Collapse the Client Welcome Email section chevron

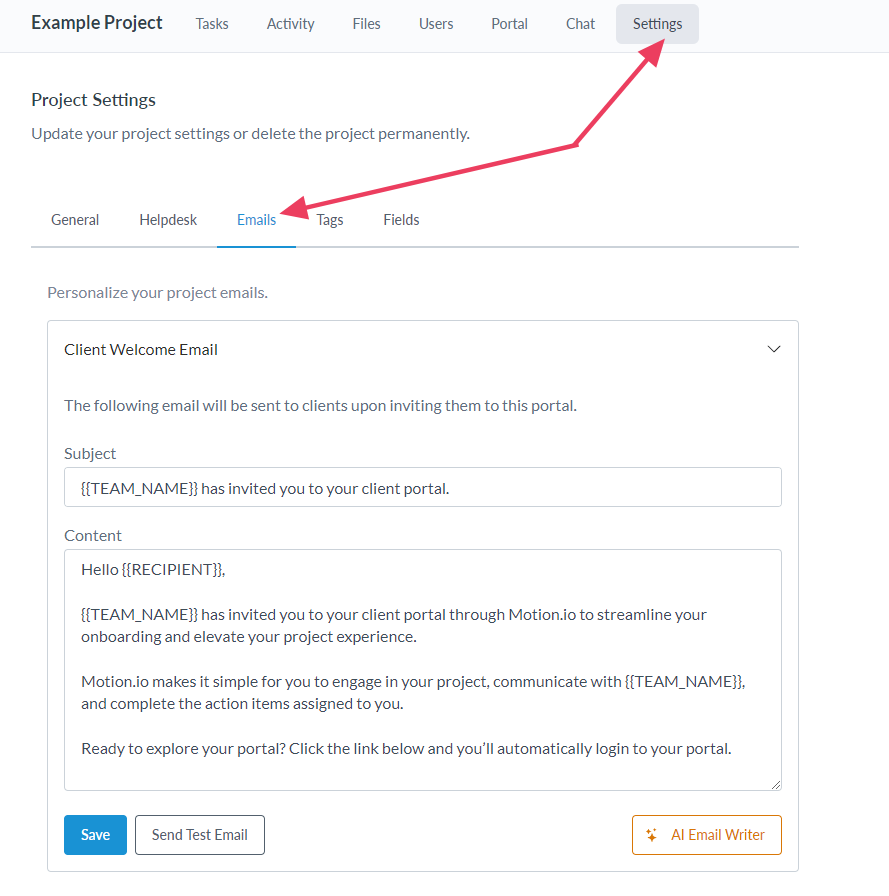click(x=773, y=350)
